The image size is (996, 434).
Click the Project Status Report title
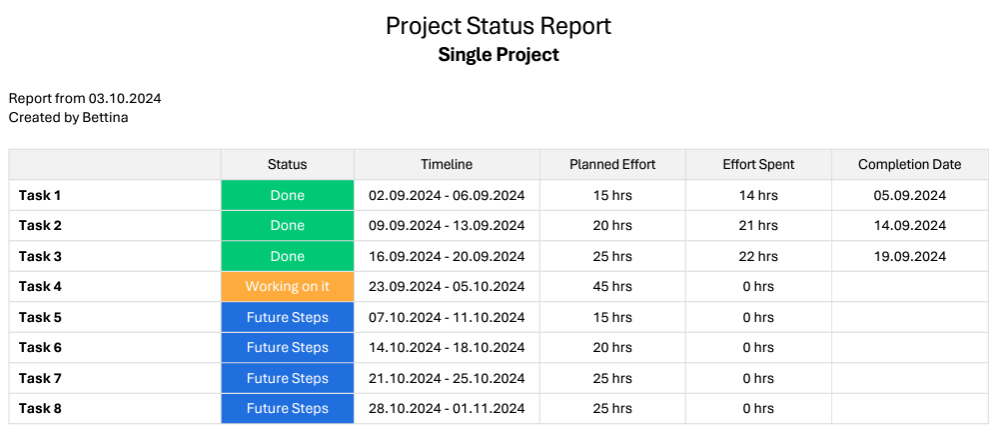coord(498,26)
